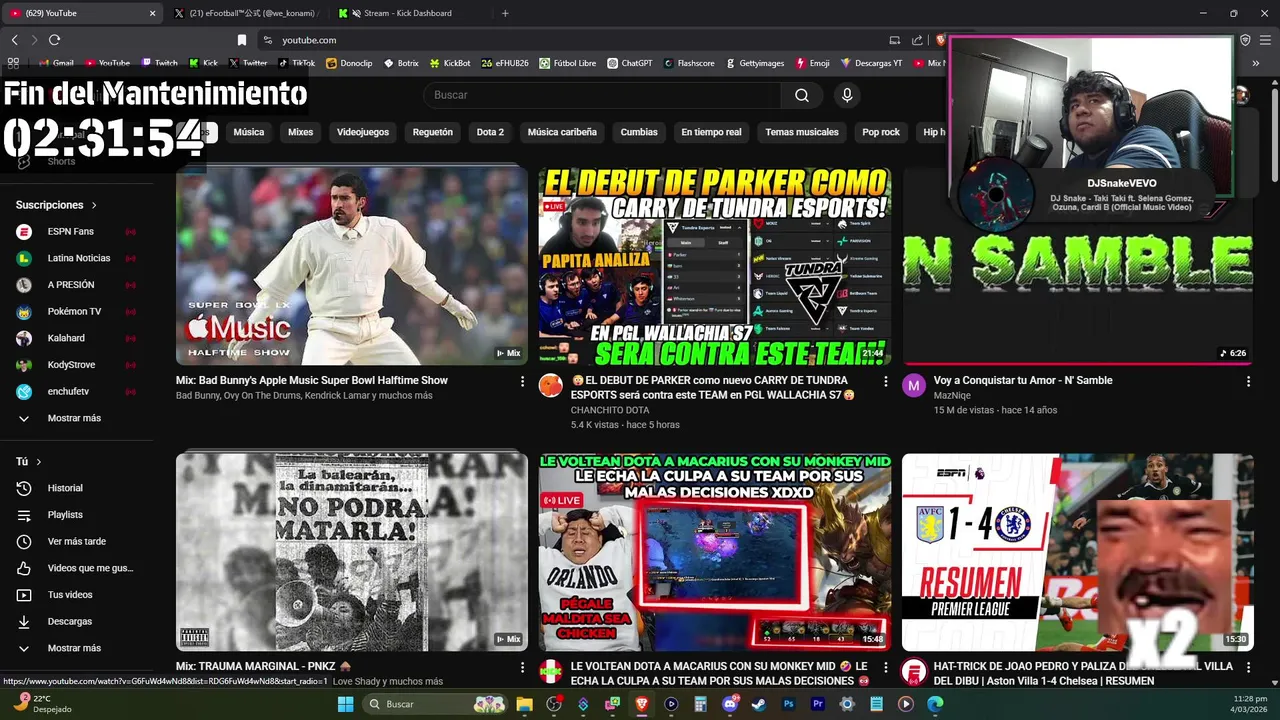The image size is (1280, 720).
Task: Open Discord from the taskbar
Action: click(x=730, y=704)
